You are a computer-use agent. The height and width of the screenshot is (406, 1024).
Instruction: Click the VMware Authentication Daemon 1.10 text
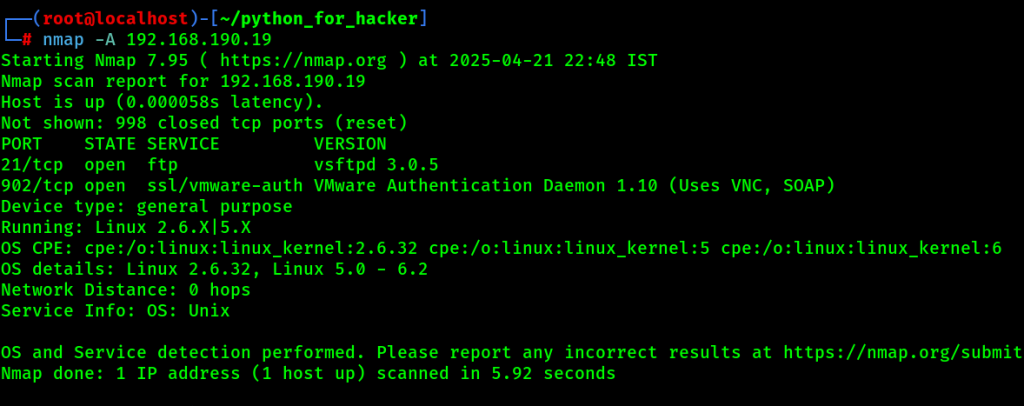tap(487, 186)
